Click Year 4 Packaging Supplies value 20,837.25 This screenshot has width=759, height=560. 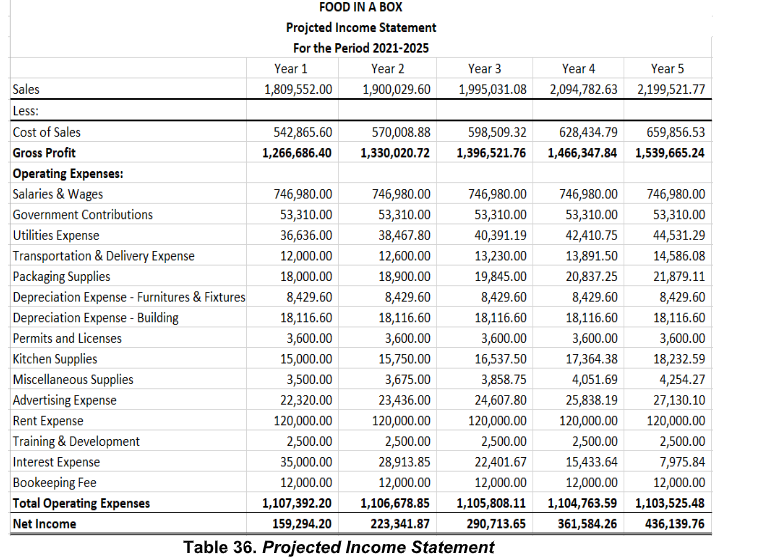(592, 276)
